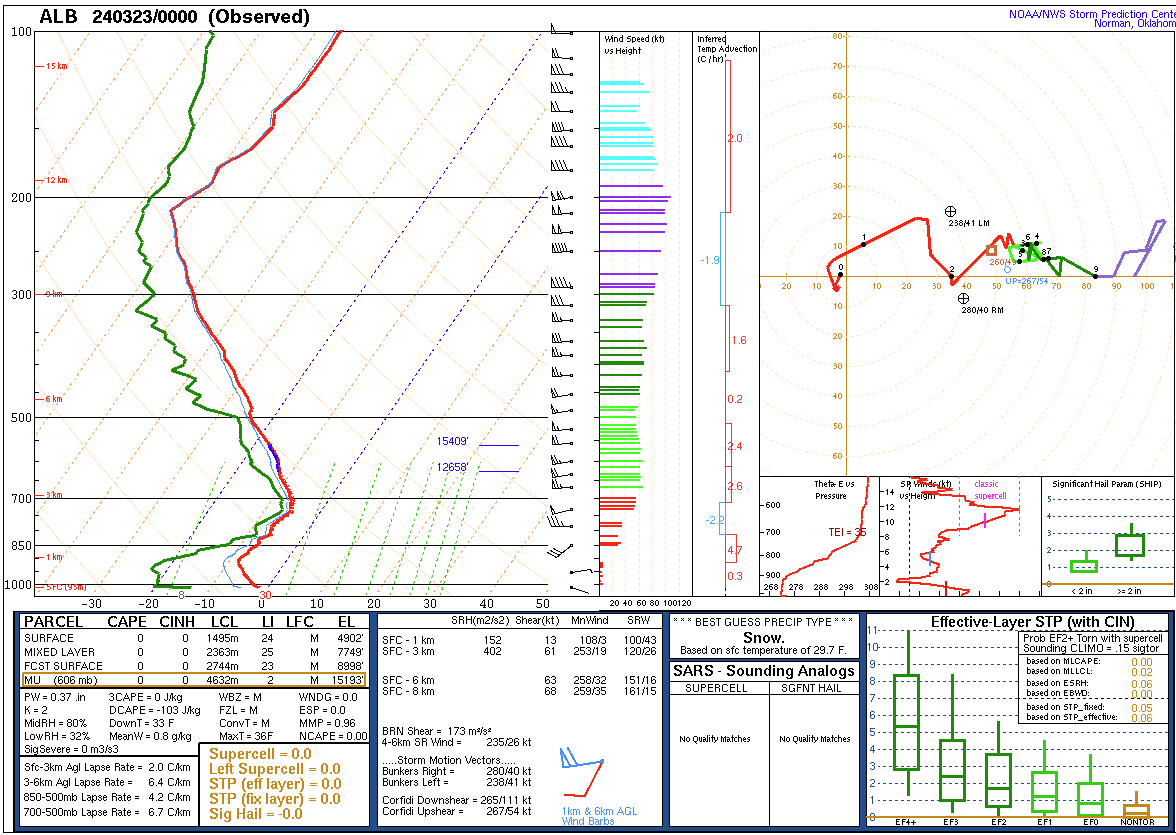Click the LFC column header
Image resolution: width=1176 pixels, height=835 pixels.
click(x=298, y=622)
